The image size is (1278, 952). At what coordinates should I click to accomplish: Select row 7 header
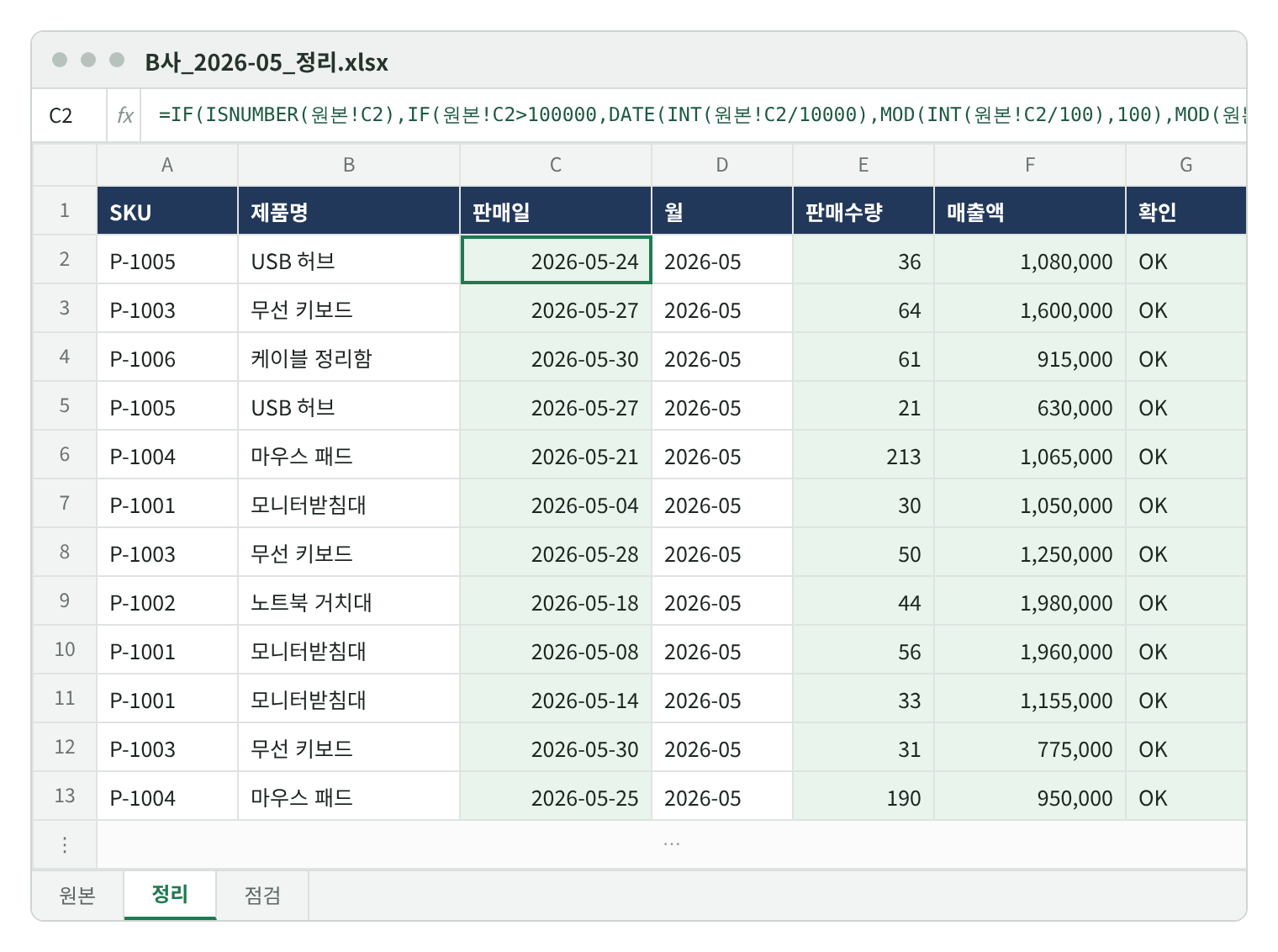tap(65, 503)
